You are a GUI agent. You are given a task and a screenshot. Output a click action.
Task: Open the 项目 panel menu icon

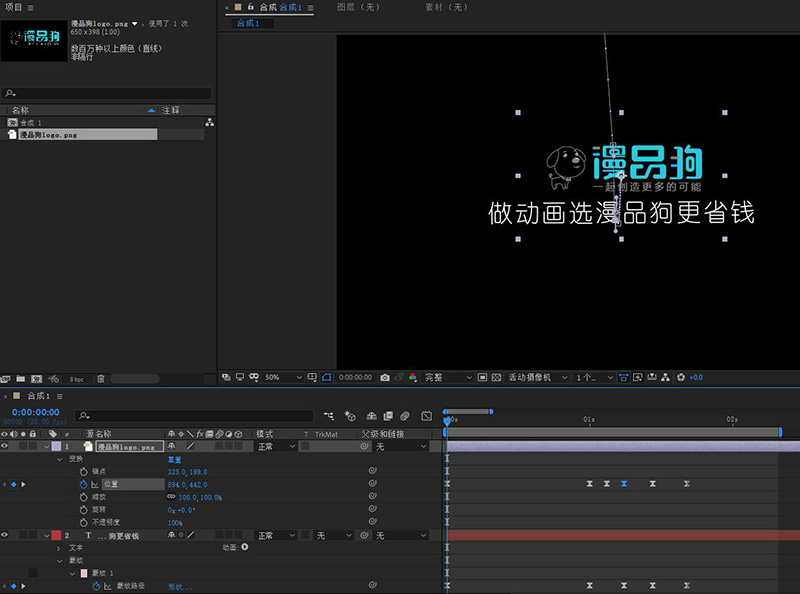(31, 8)
